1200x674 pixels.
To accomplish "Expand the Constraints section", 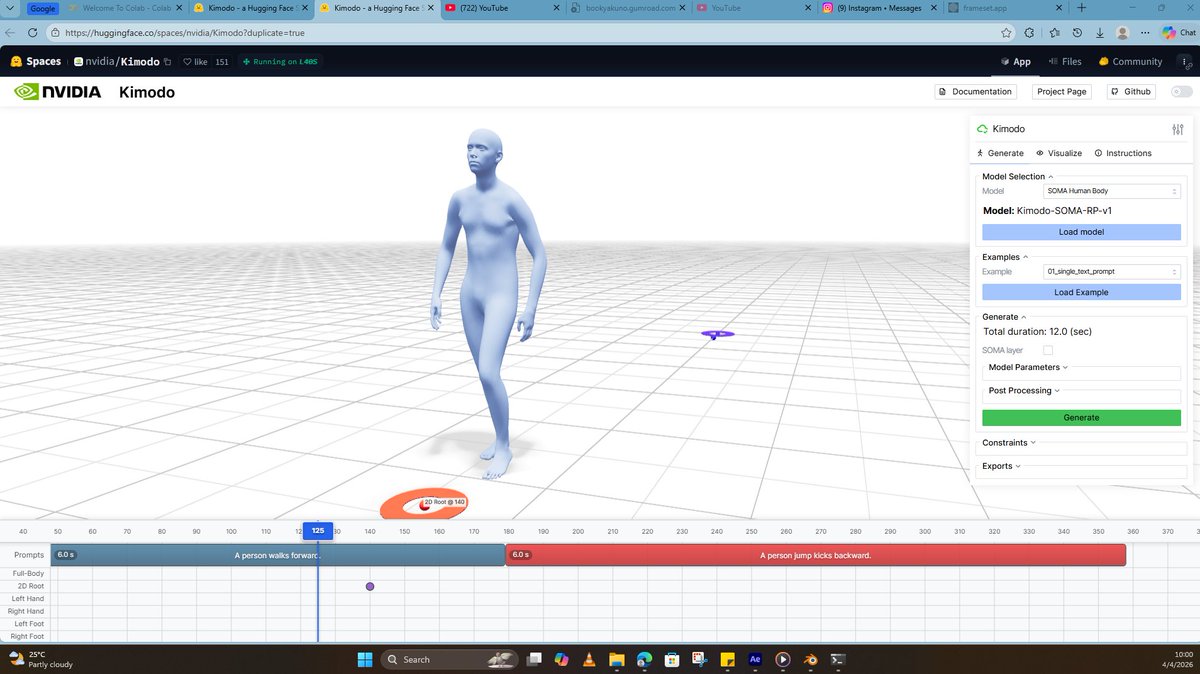I will point(1008,442).
